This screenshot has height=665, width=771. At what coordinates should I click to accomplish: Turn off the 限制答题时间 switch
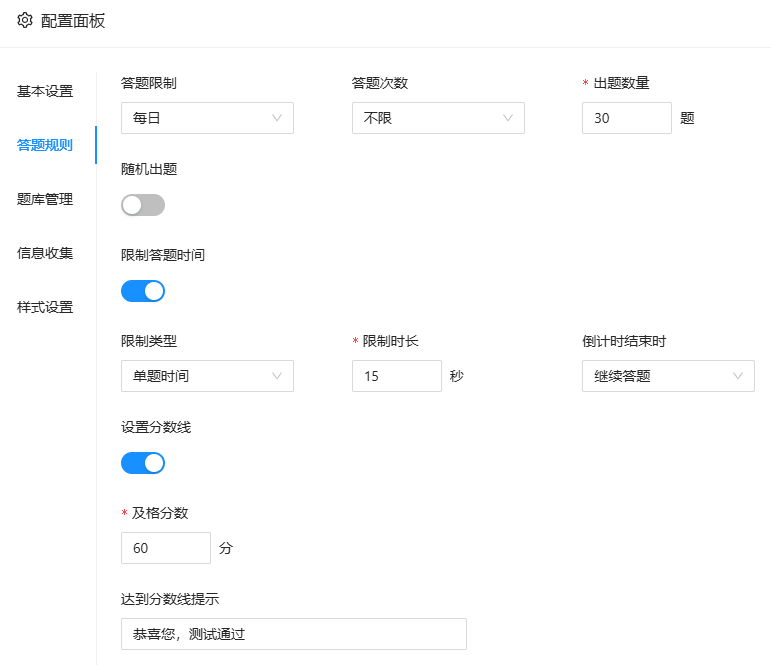tap(143, 291)
